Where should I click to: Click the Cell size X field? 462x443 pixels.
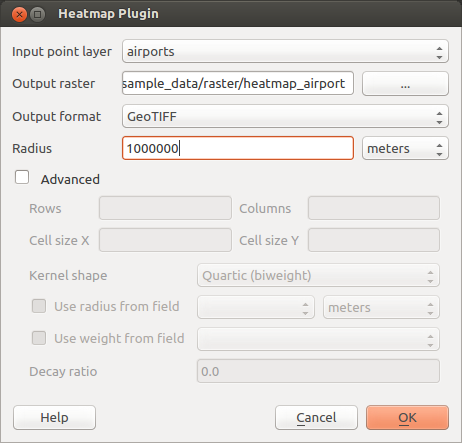pyautogui.click(x=165, y=240)
